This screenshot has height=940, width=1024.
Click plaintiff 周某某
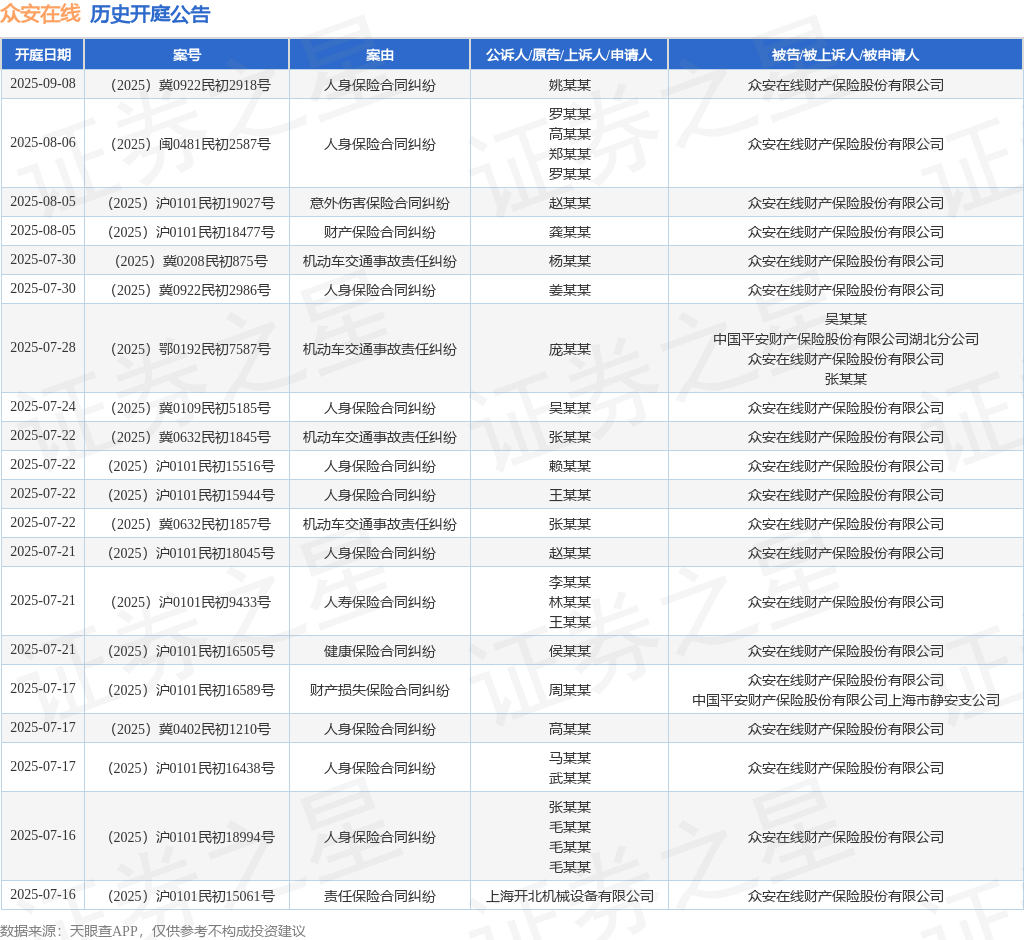click(569, 690)
